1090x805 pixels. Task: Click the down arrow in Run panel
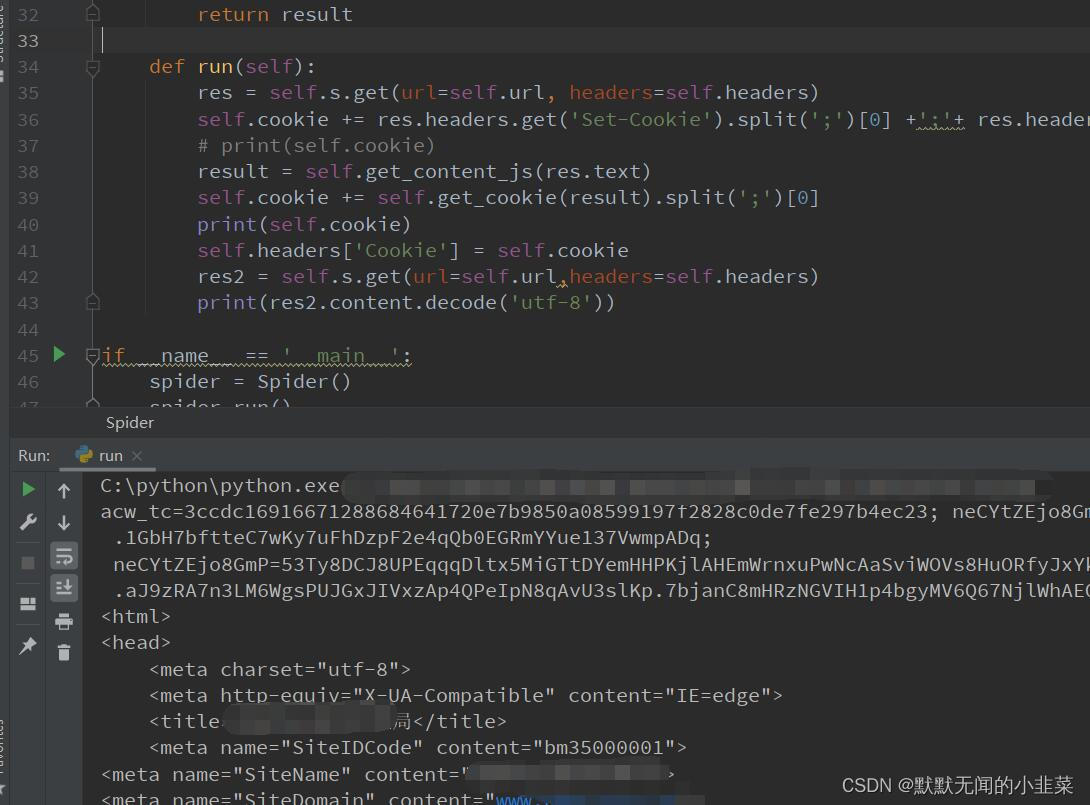[64, 523]
